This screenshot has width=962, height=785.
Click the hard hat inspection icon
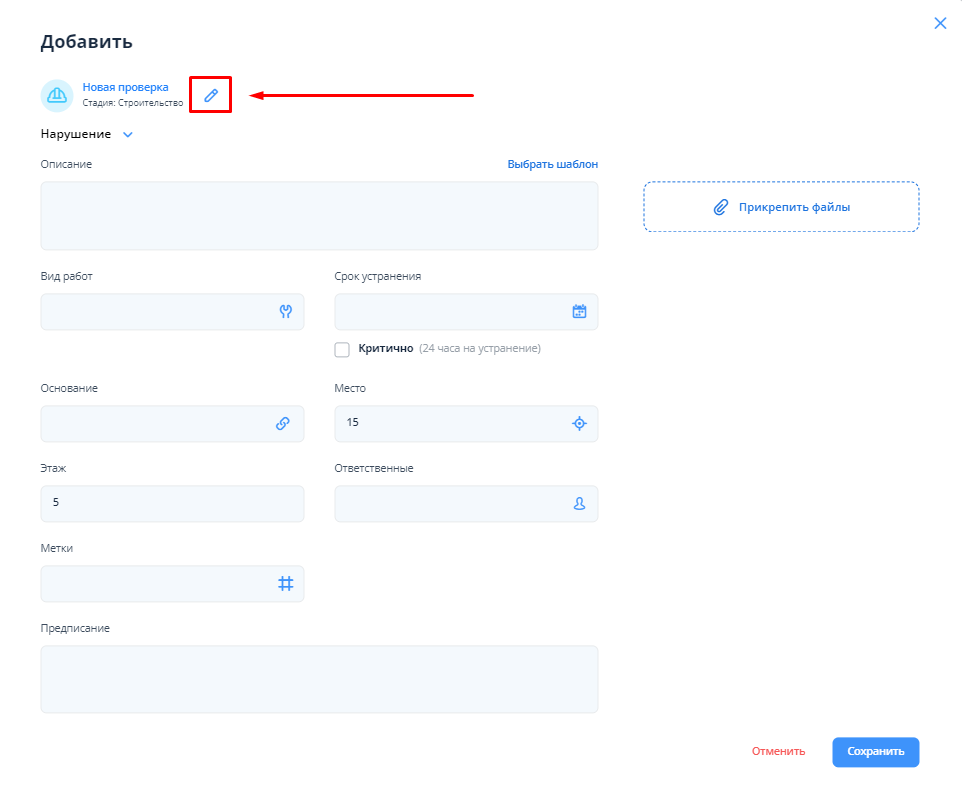tap(57, 95)
